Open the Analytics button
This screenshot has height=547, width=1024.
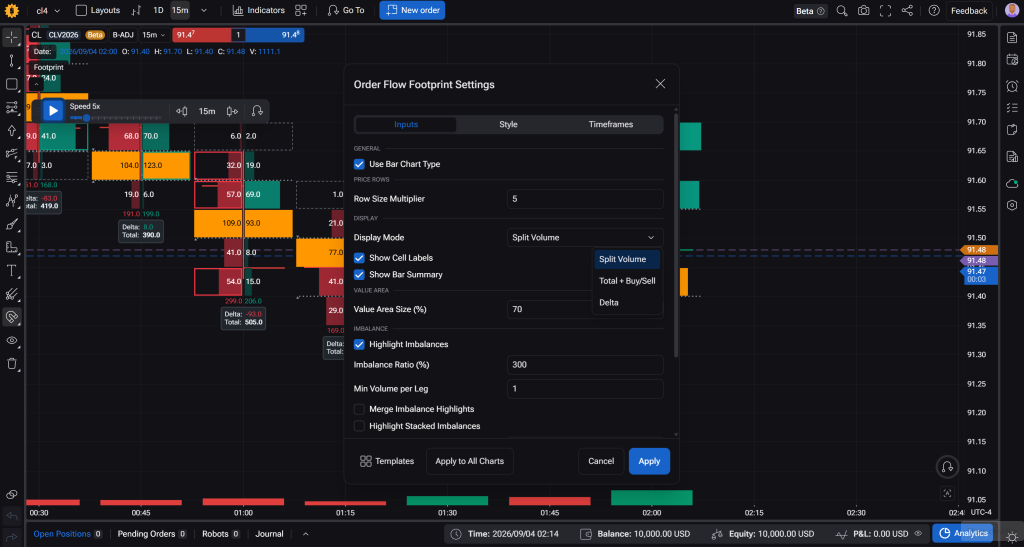point(963,533)
